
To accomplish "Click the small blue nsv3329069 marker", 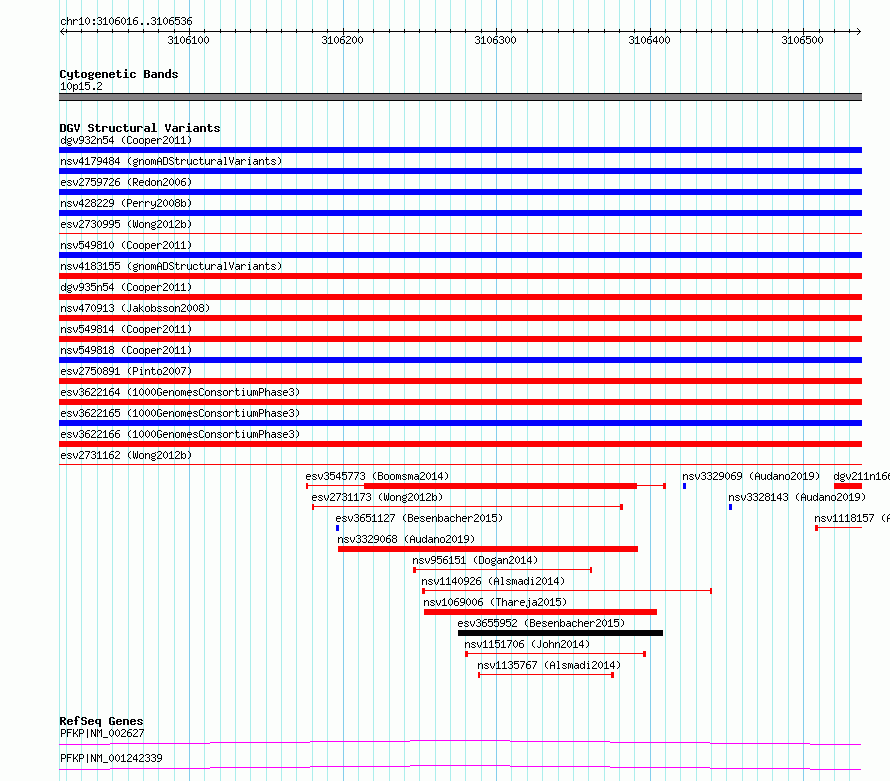I will (685, 486).
